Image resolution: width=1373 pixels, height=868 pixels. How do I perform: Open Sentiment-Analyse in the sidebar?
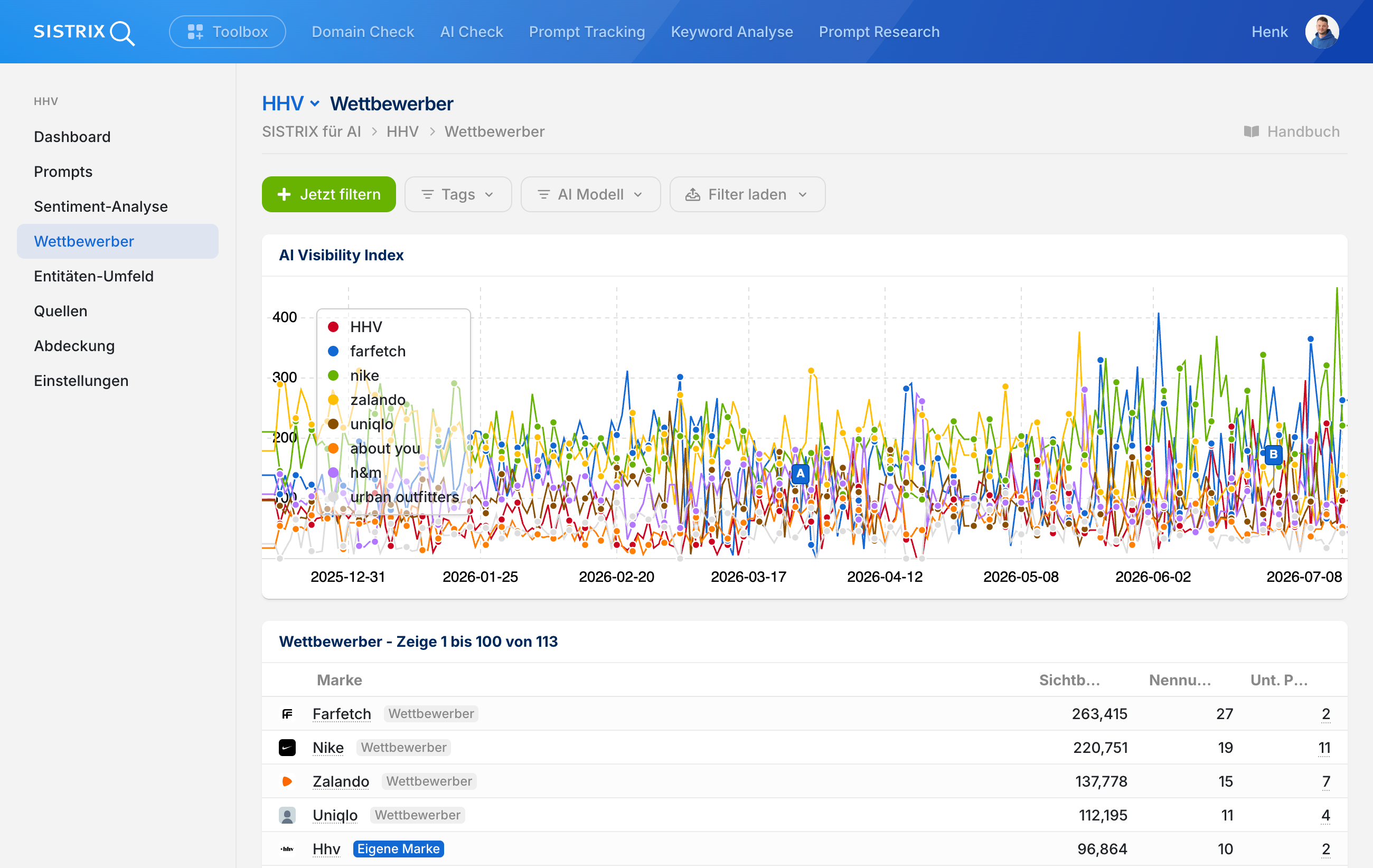coord(100,206)
